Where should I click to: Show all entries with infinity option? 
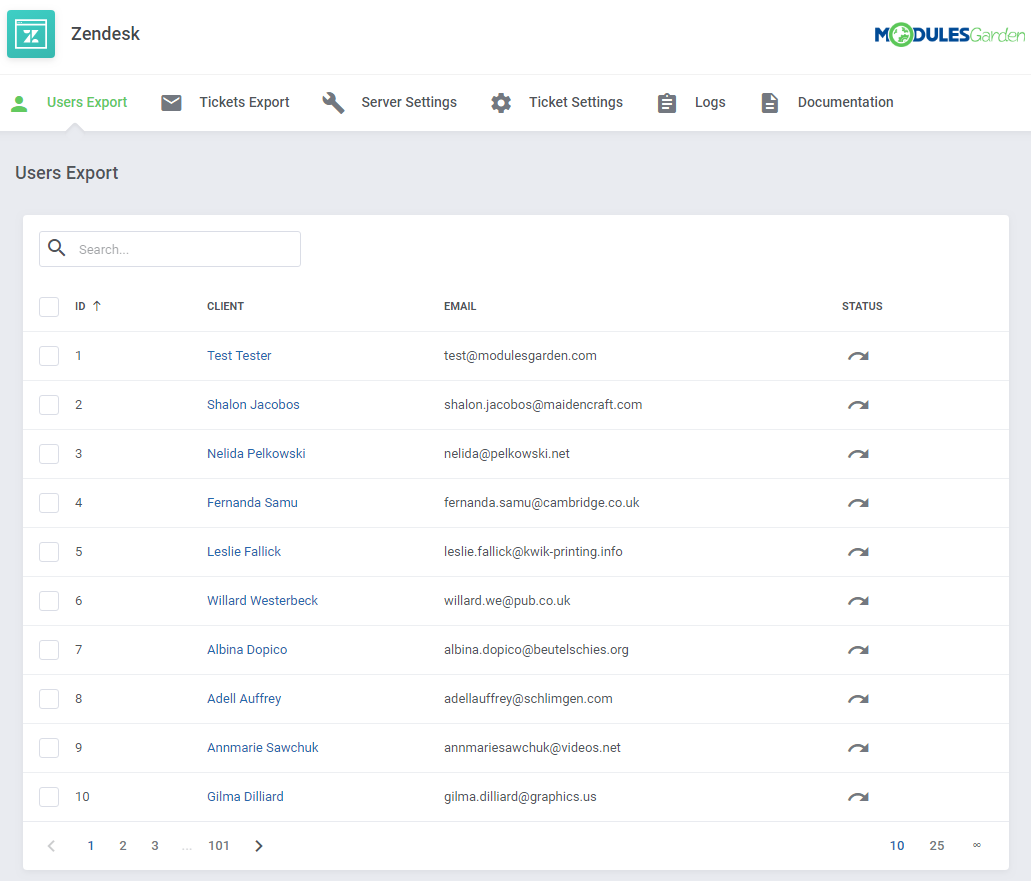pos(977,845)
